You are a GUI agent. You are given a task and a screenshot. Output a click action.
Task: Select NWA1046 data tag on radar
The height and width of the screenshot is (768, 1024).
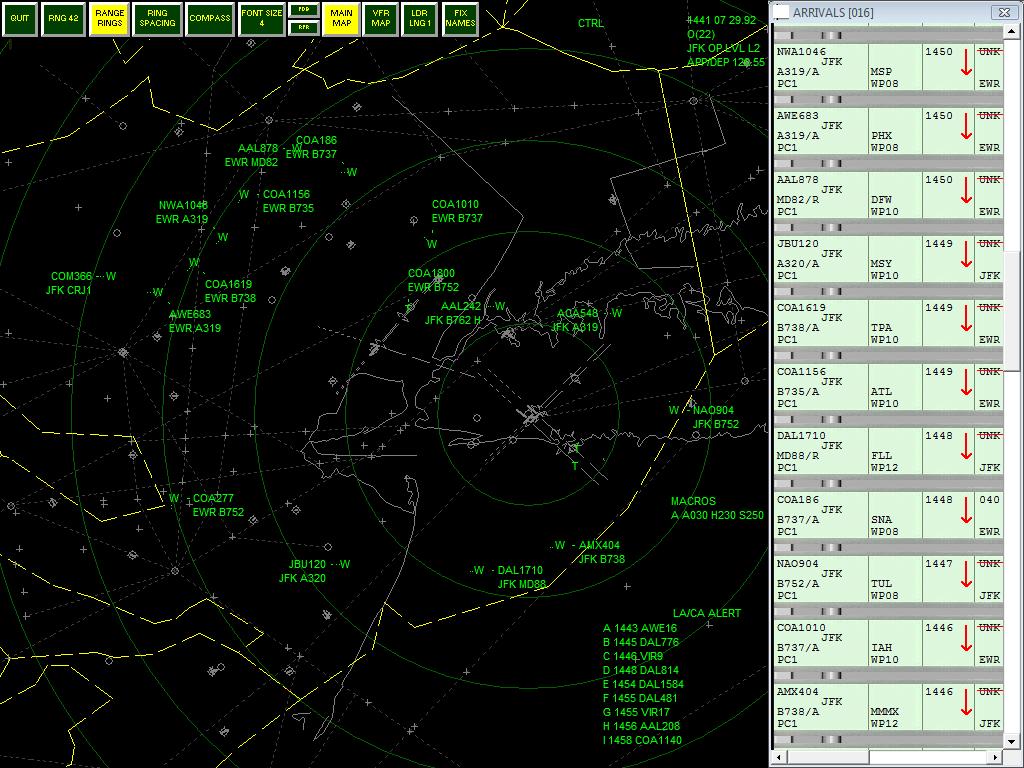182,212
